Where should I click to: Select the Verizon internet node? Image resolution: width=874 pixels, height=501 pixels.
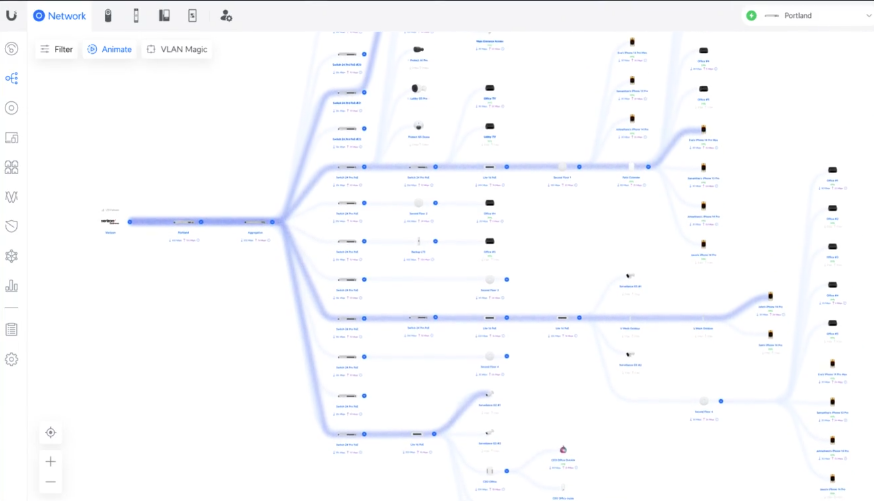[110, 221]
